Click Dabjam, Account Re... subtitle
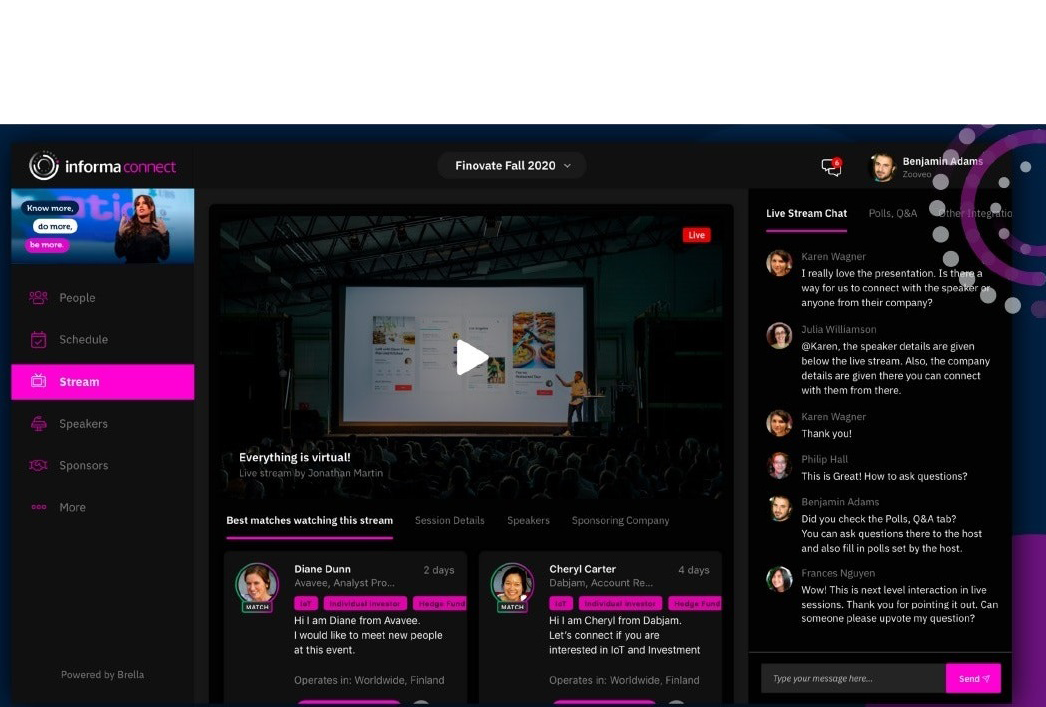1046x707 pixels. 601,583
